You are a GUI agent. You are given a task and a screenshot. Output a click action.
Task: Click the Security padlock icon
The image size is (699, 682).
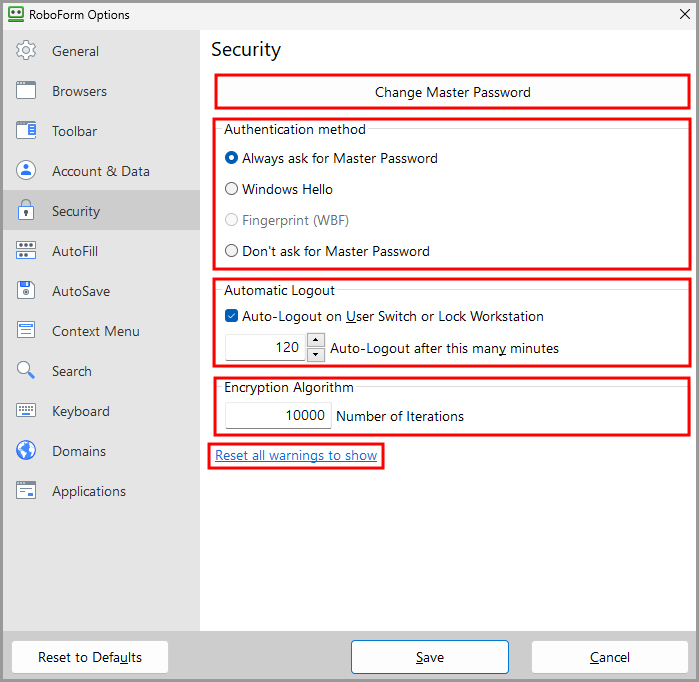pyautogui.click(x=26, y=210)
